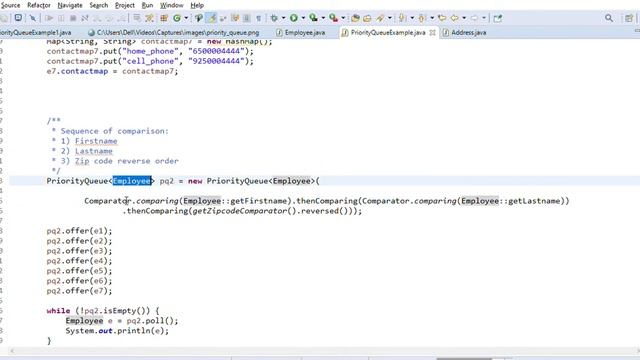Click the New Java Class green icon

point(177,18)
